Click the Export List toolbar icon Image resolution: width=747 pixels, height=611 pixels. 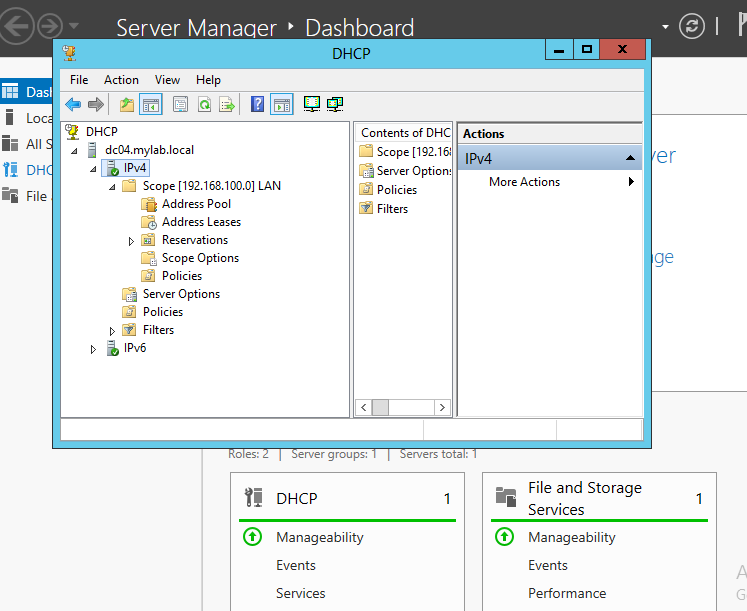[x=227, y=104]
